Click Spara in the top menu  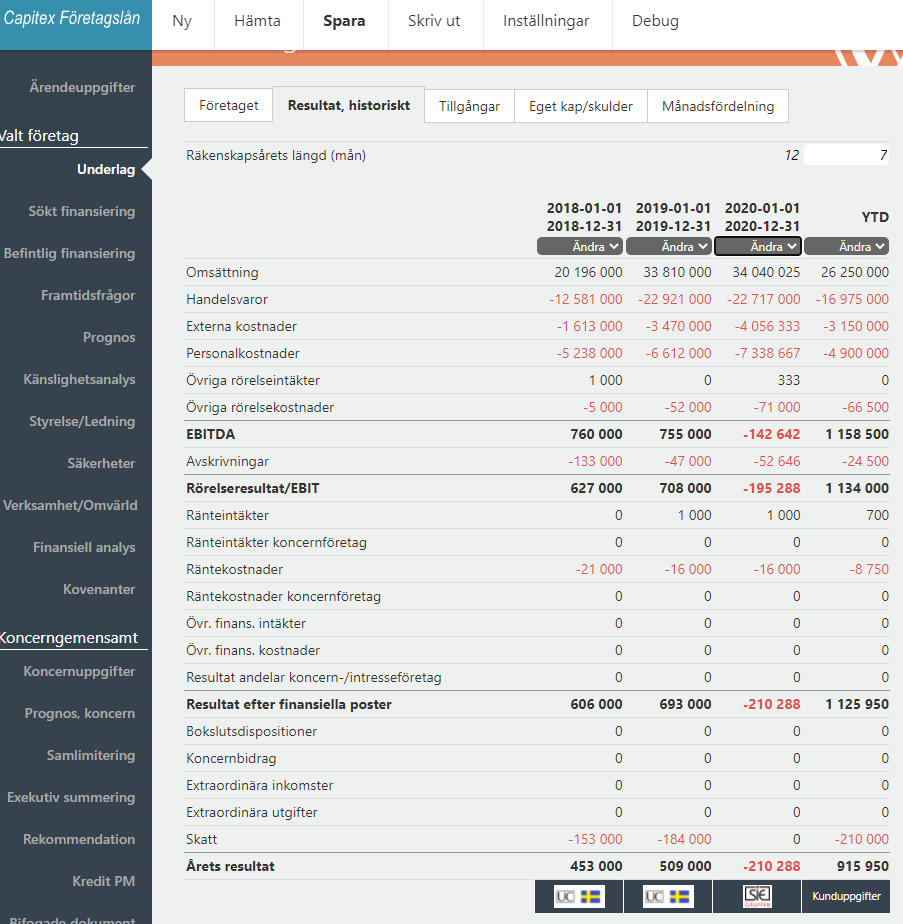pyautogui.click(x=344, y=21)
